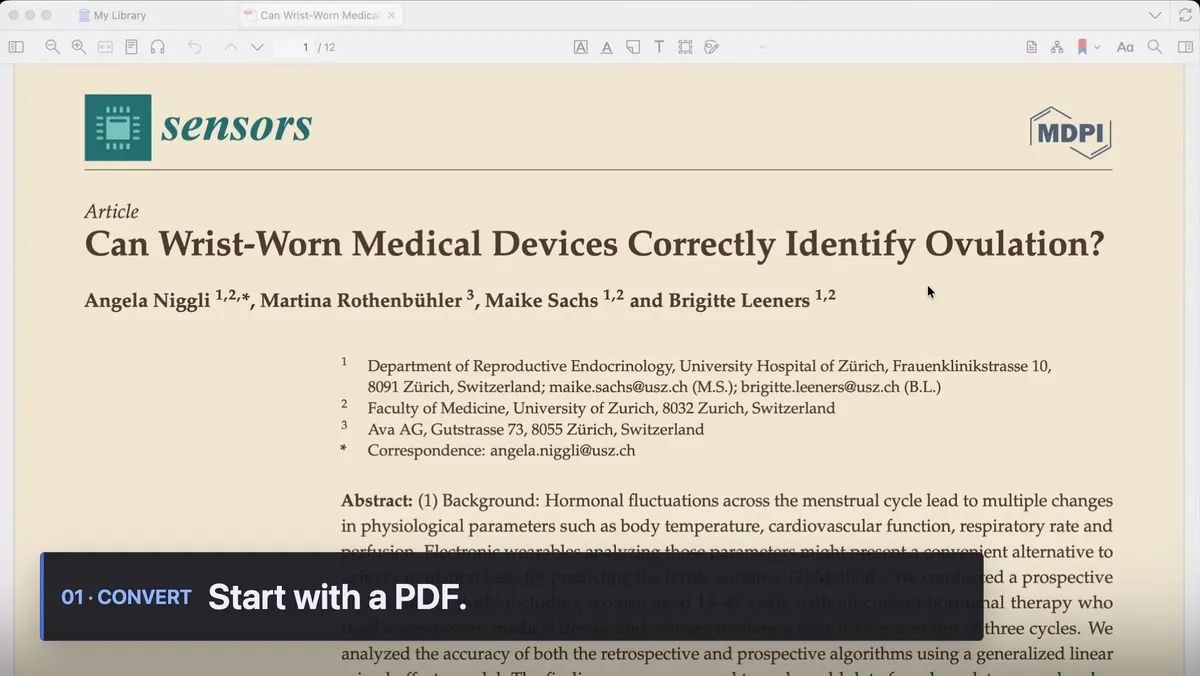Click the sensors journal logo
The image size is (1200, 676).
[x=198, y=127]
